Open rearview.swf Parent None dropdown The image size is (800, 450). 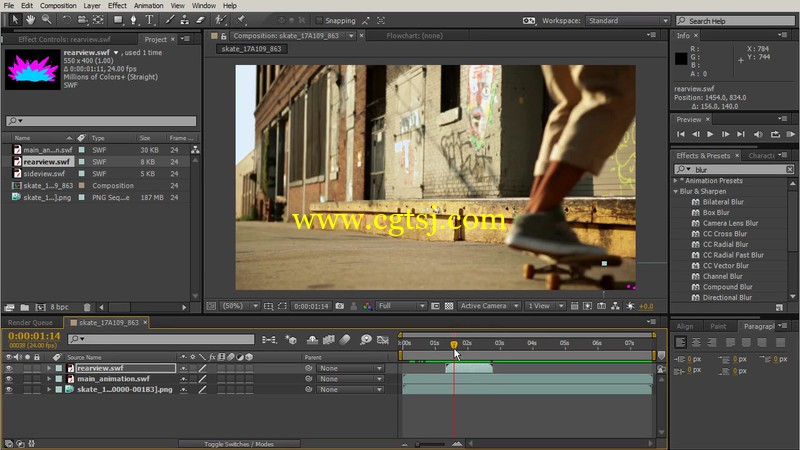point(351,368)
